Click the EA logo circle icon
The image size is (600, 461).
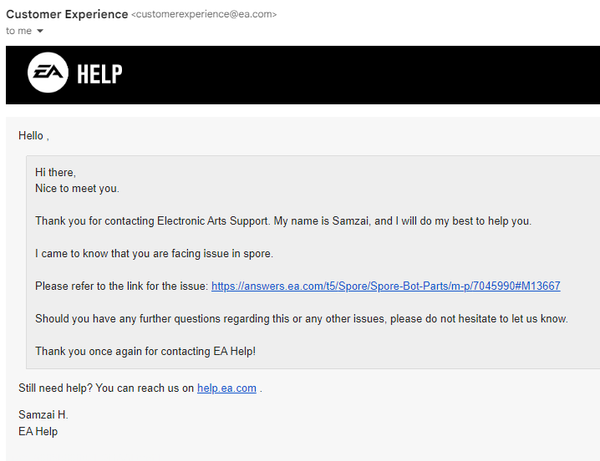pos(48,73)
